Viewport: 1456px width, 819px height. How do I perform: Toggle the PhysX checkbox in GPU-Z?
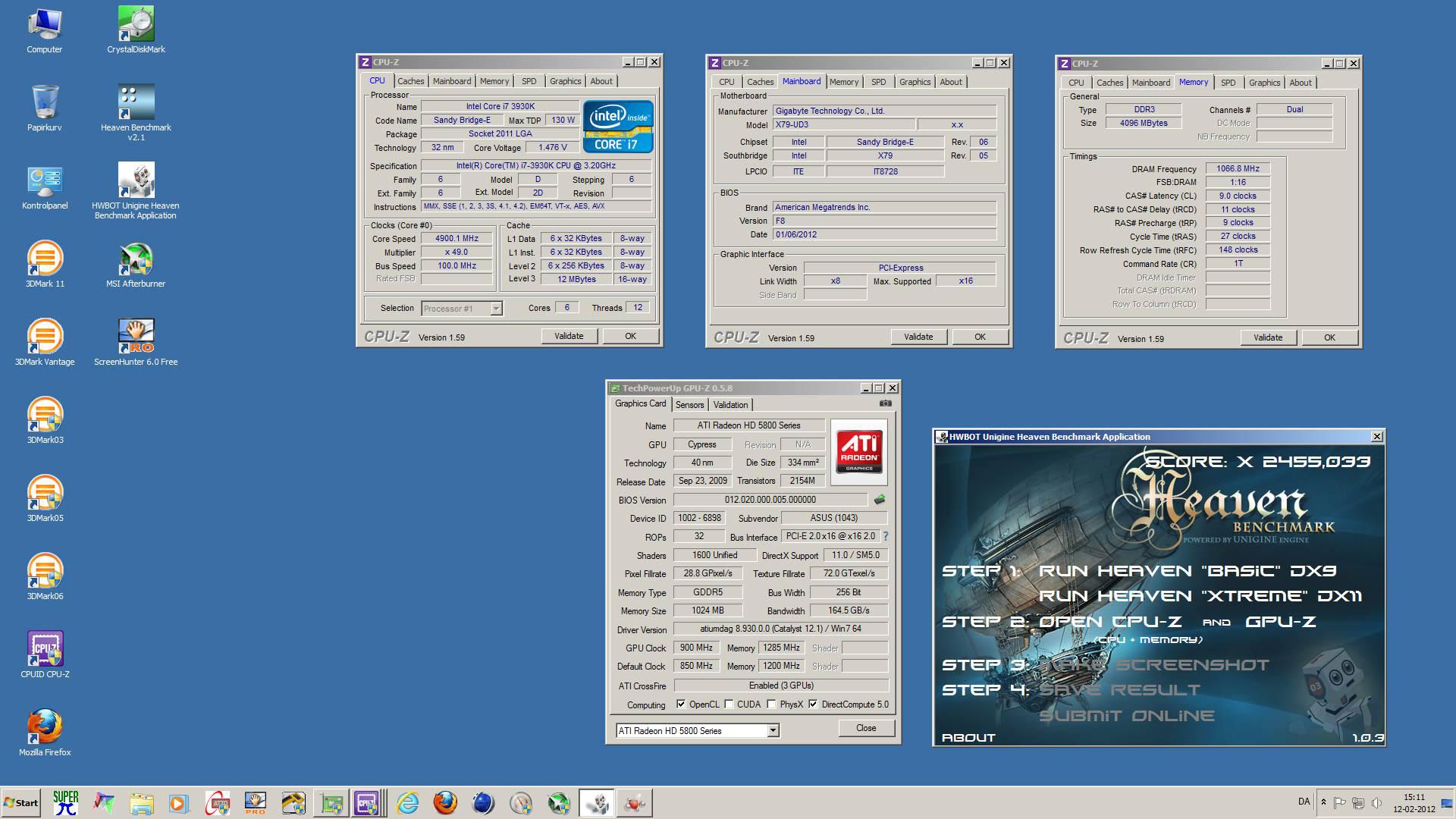point(771,704)
